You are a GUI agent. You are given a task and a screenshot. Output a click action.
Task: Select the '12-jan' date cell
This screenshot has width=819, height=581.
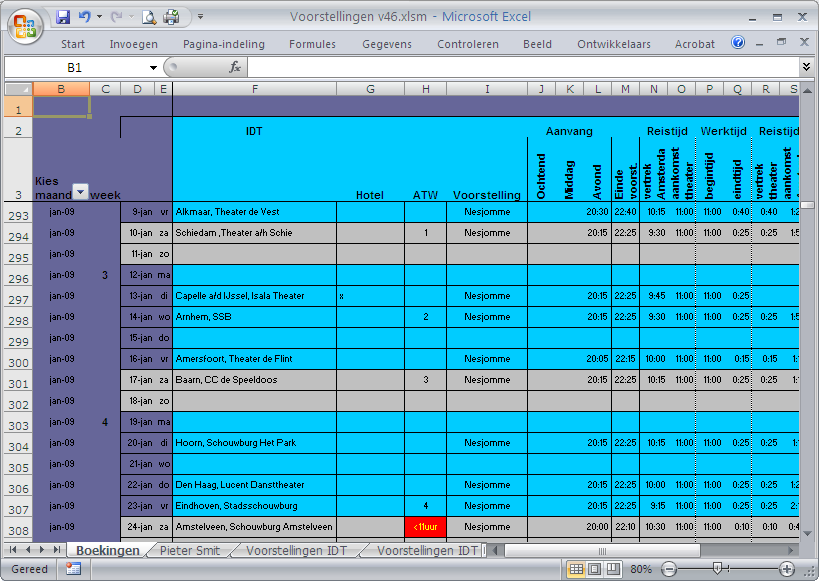(x=138, y=275)
